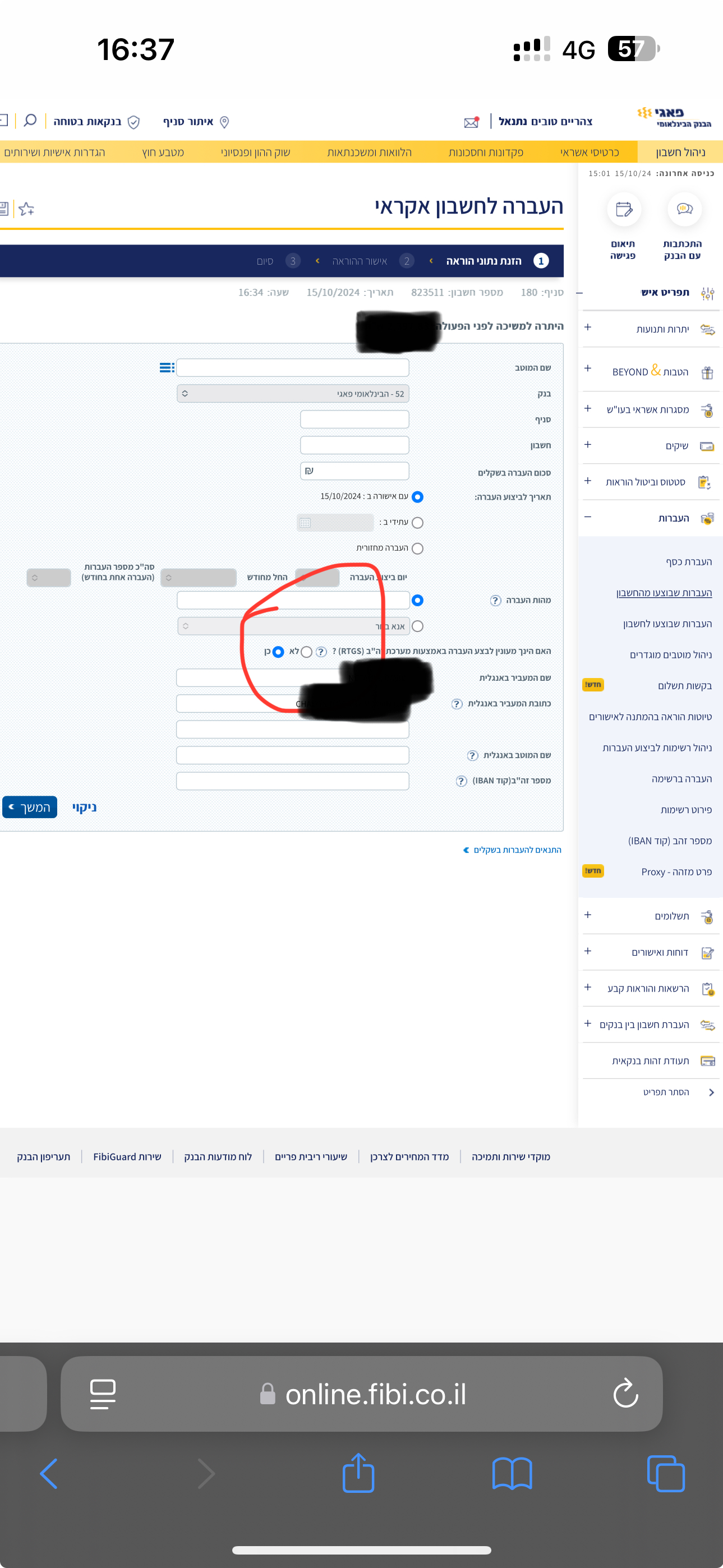Screen dimensions: 723x1568
Task: Expand 'שיקים' sidebar section
Action: 588,445
